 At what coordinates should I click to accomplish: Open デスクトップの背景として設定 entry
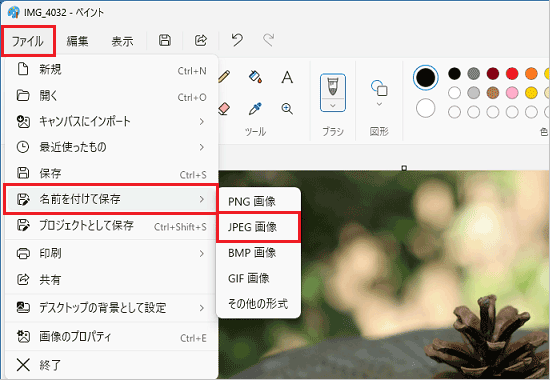[112, 308]
